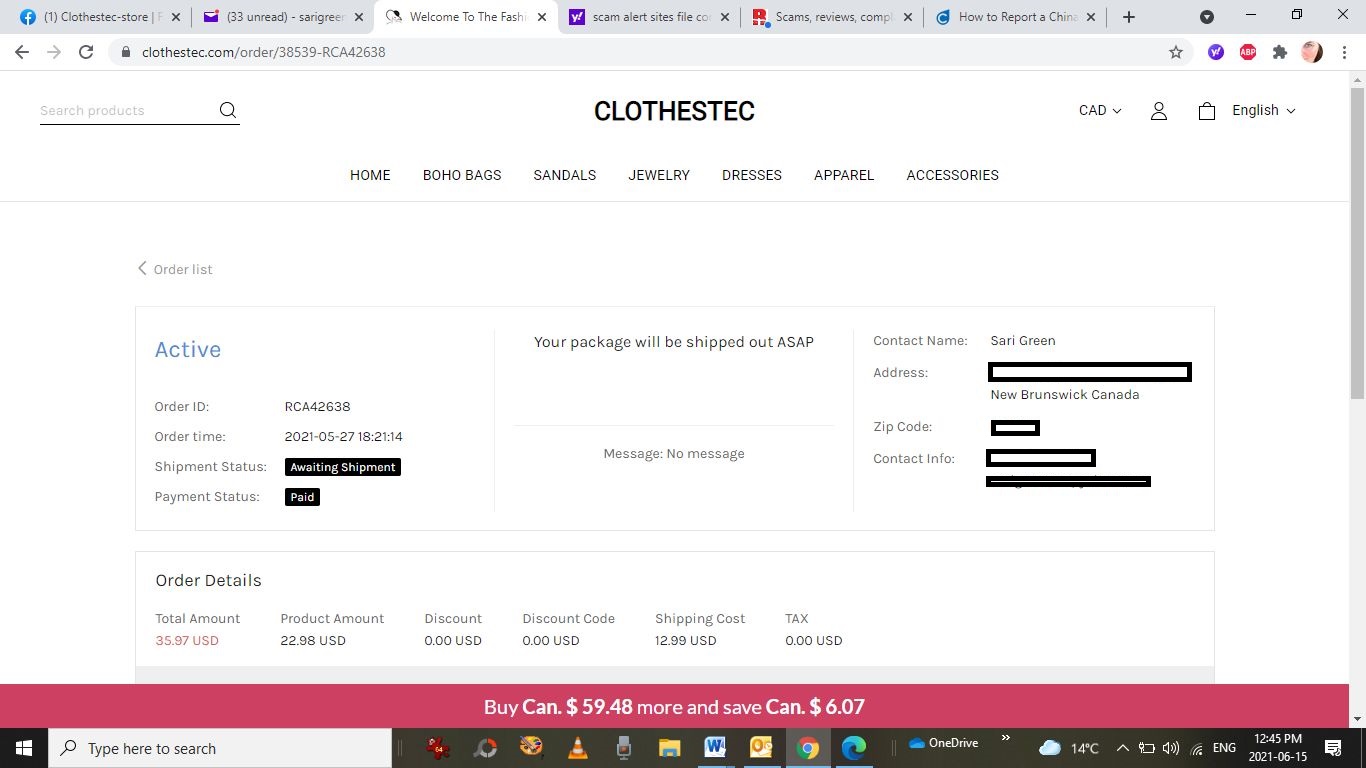Open the Windows Start menu
This screenshot has width=1366, height=768.
tap(24, 748)
